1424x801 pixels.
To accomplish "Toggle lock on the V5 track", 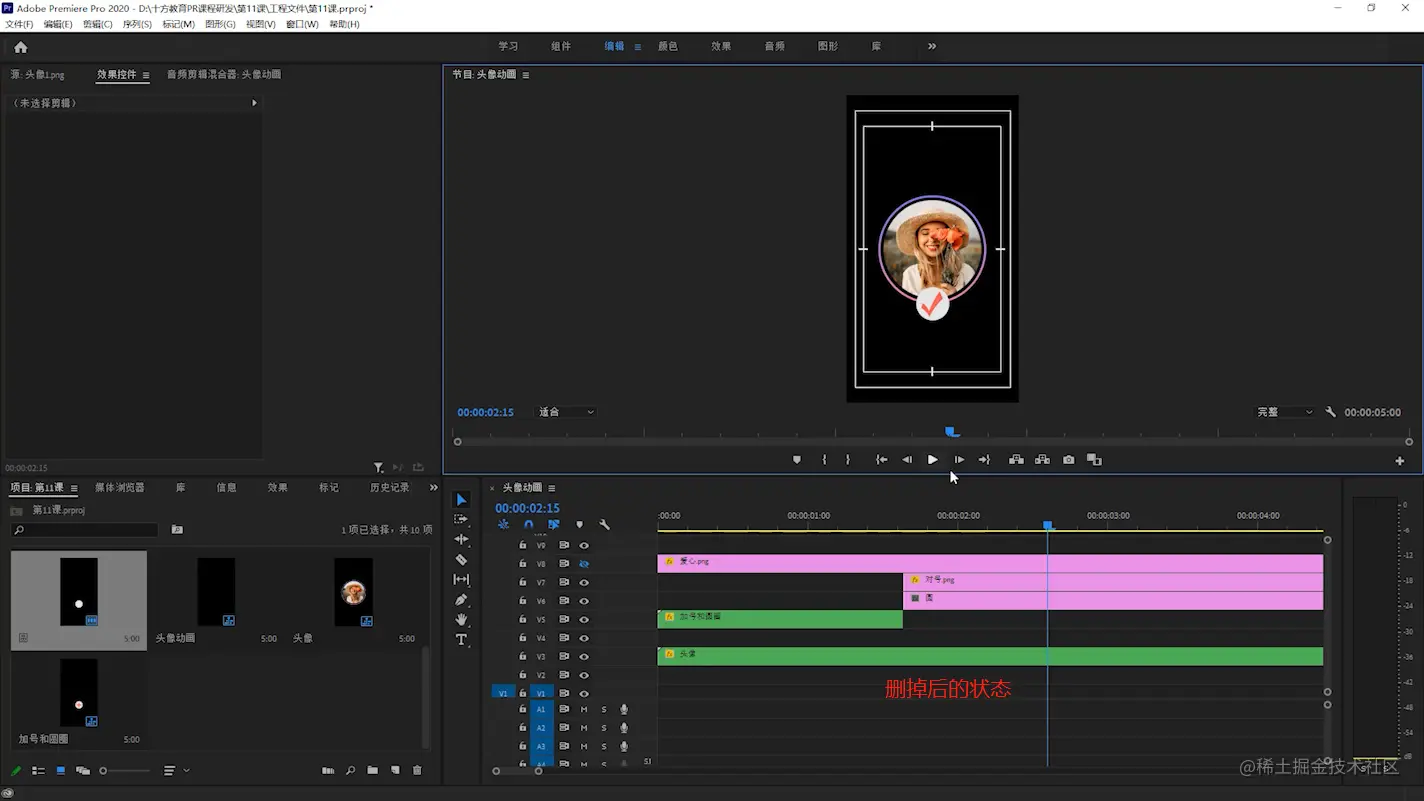I will pos(522,620).
